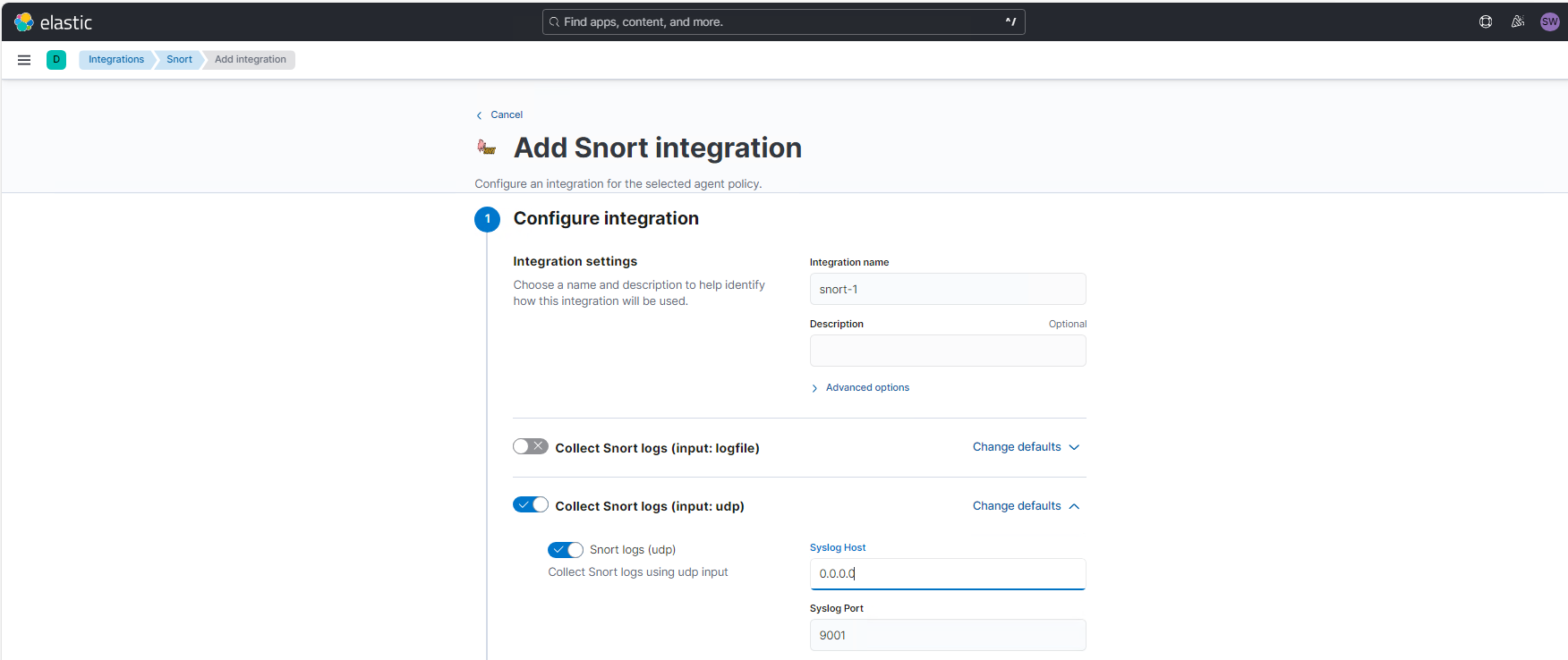Open the help menu icon
1568x660 pixels.
coord(1486,22)
